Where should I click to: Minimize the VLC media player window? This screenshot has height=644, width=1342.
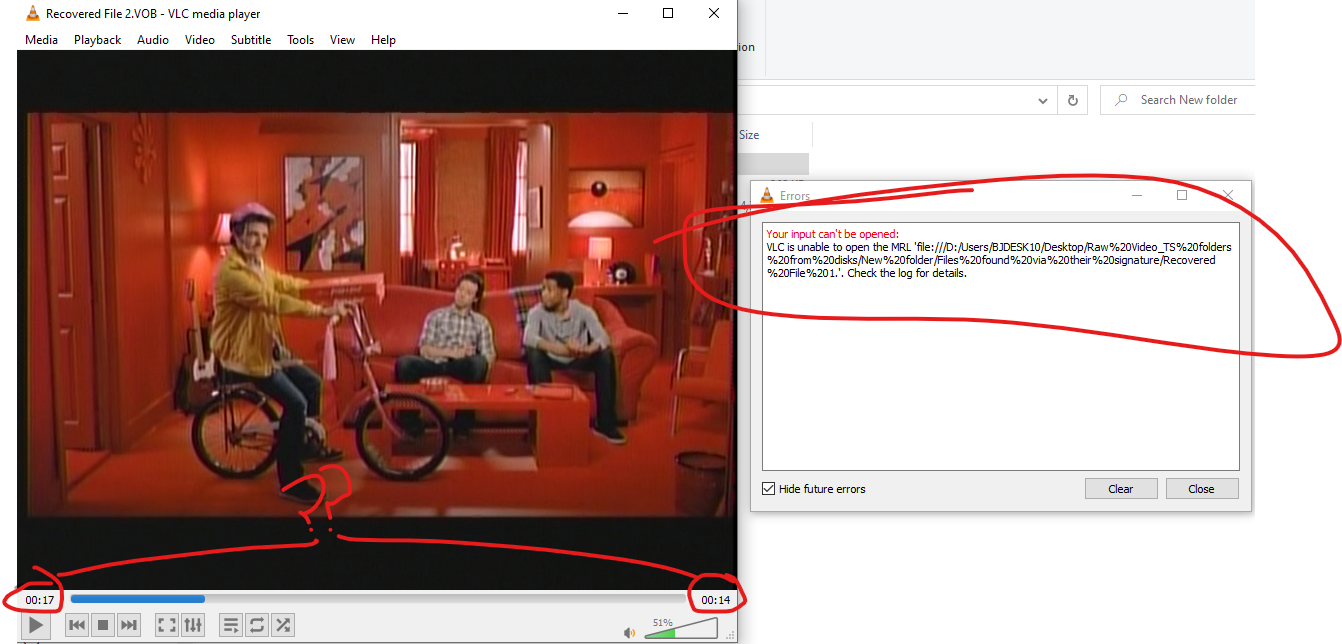coord(622,13)
